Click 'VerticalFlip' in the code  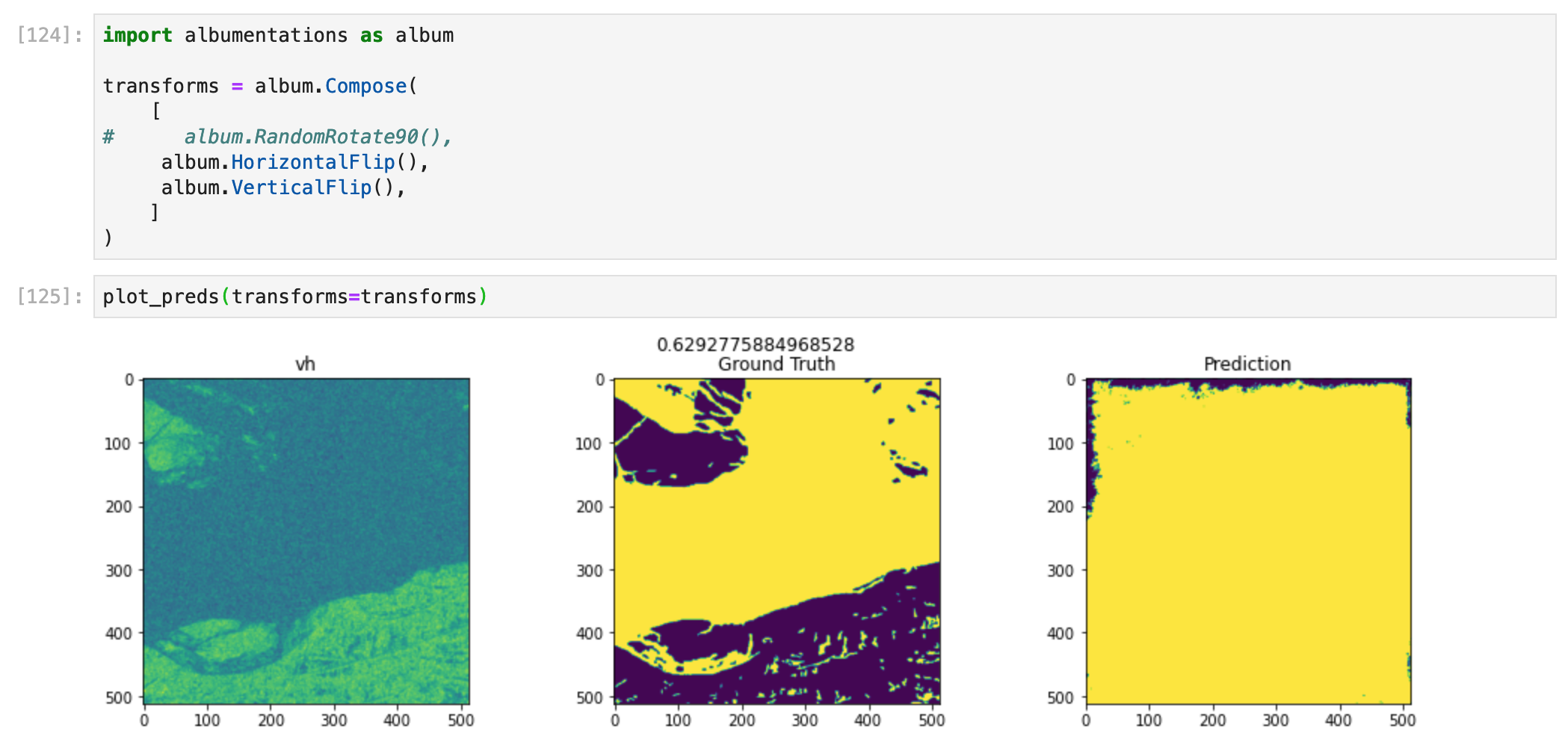click(x=301, y=187)
